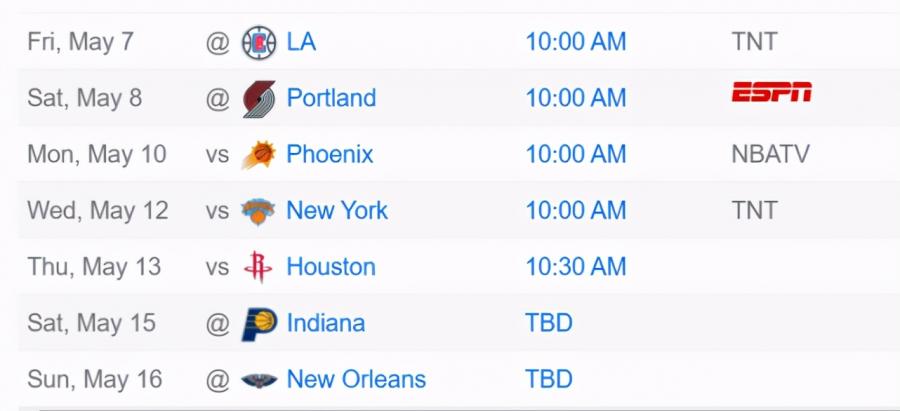Open the New Orleans team link
This screenshot has height=411, width=900.
click(x=356, y=379)
